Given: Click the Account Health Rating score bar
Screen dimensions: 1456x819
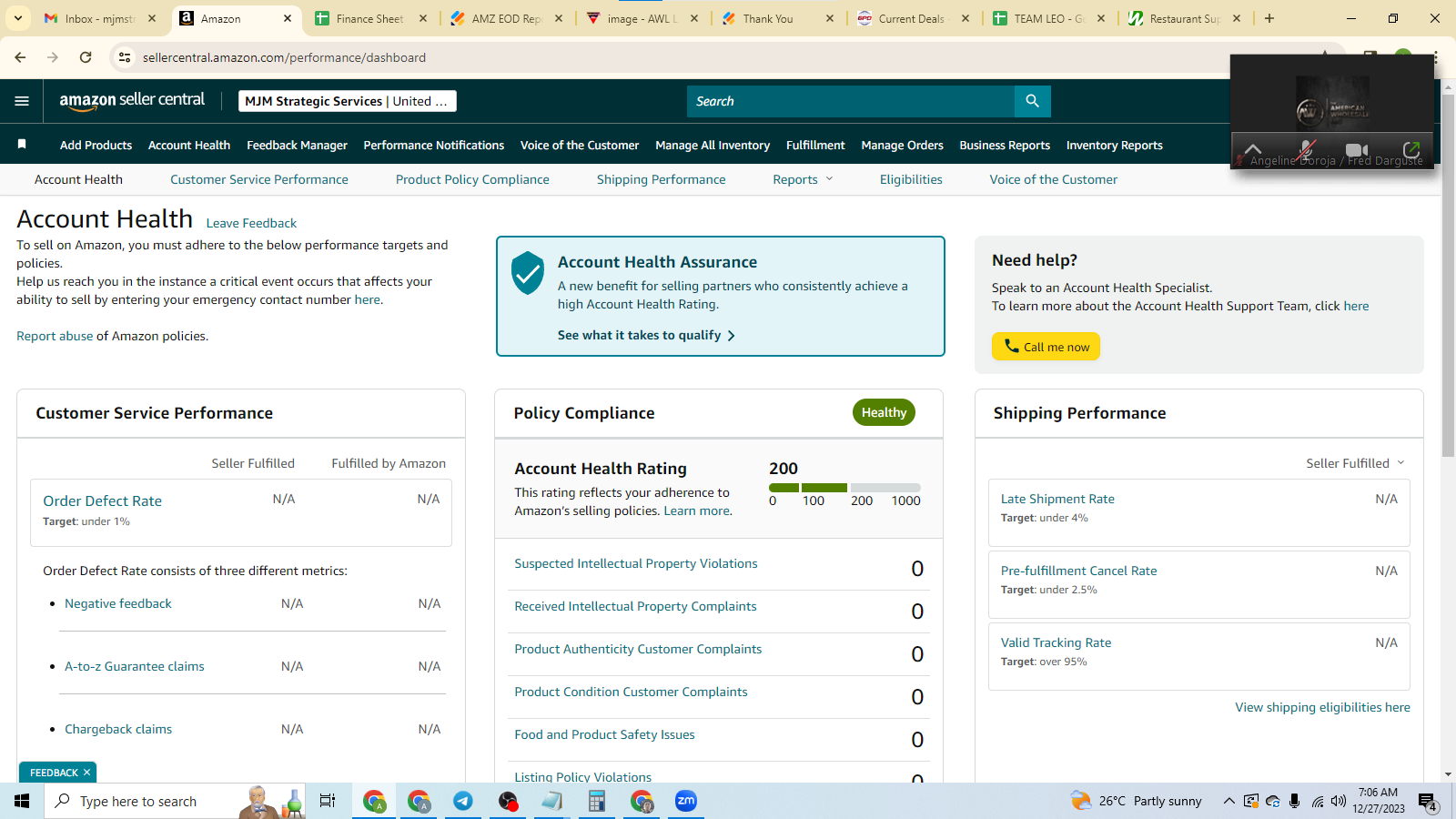Looking at the screenshot, I should click(844, 488).
